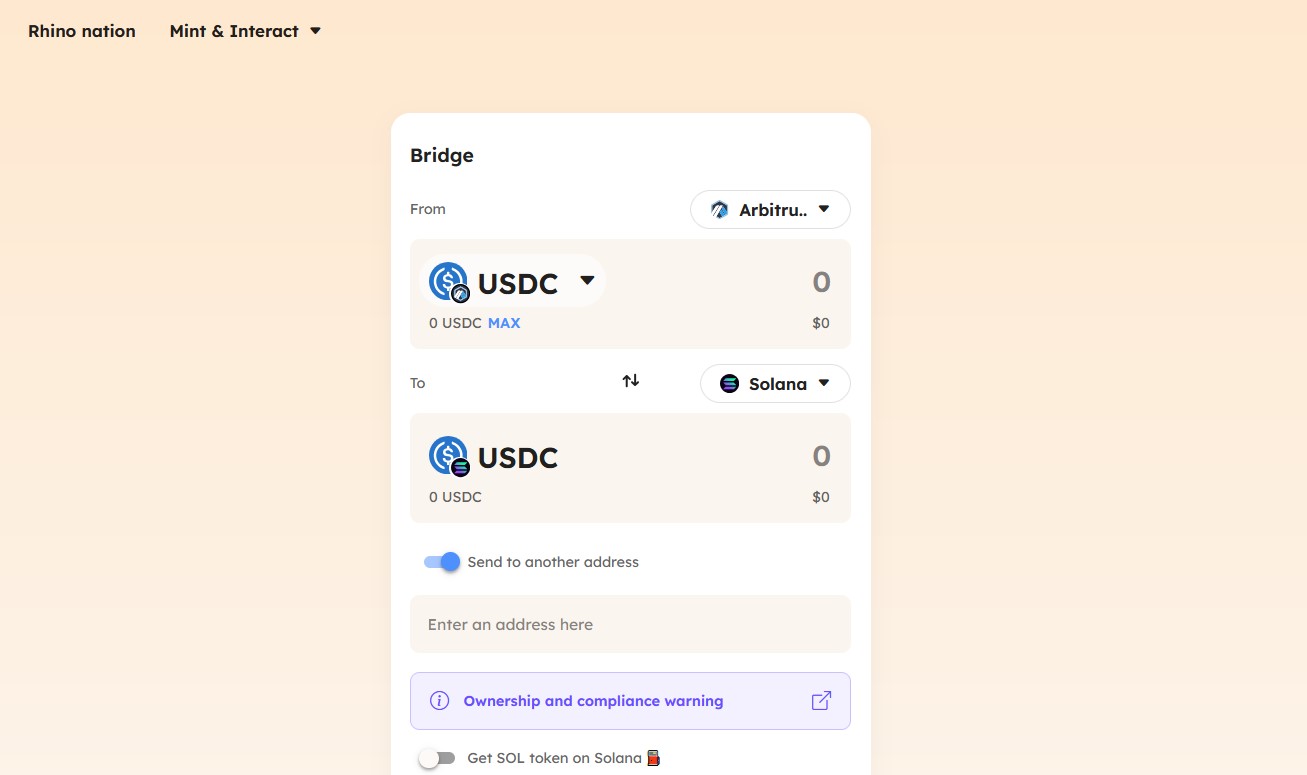
Task: Click the info circle icon in warning banner
Action: click(439, 701)
